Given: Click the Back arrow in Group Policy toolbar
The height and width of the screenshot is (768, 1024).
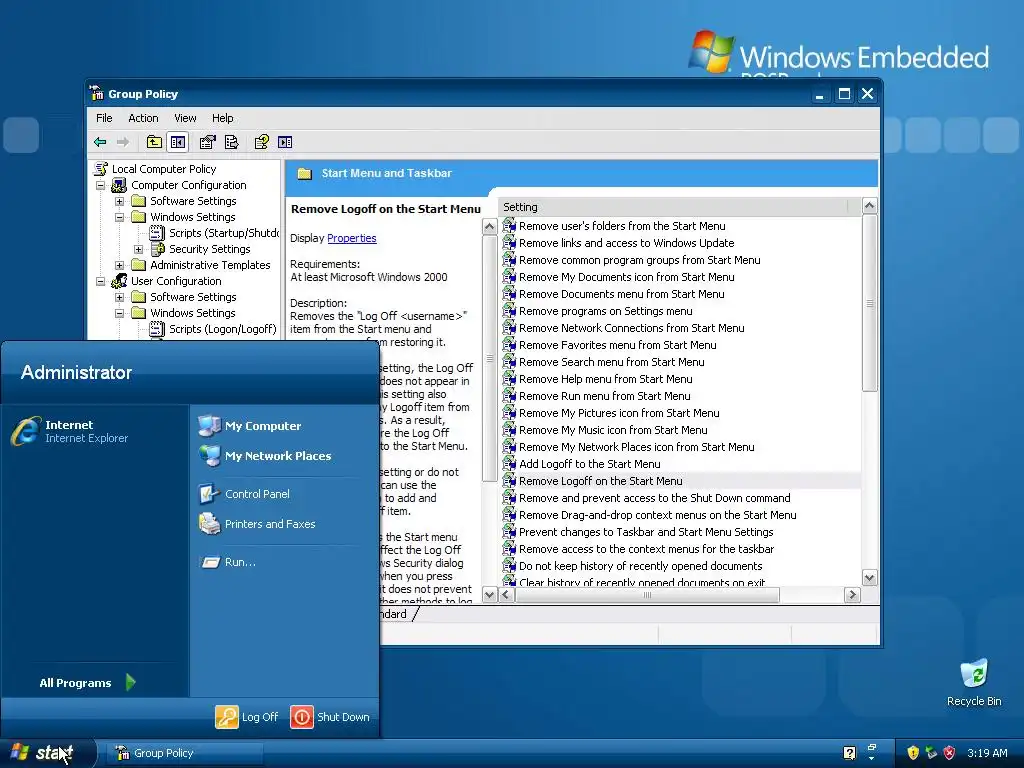Looking at the screenshot, I should [x=100, y=142].
